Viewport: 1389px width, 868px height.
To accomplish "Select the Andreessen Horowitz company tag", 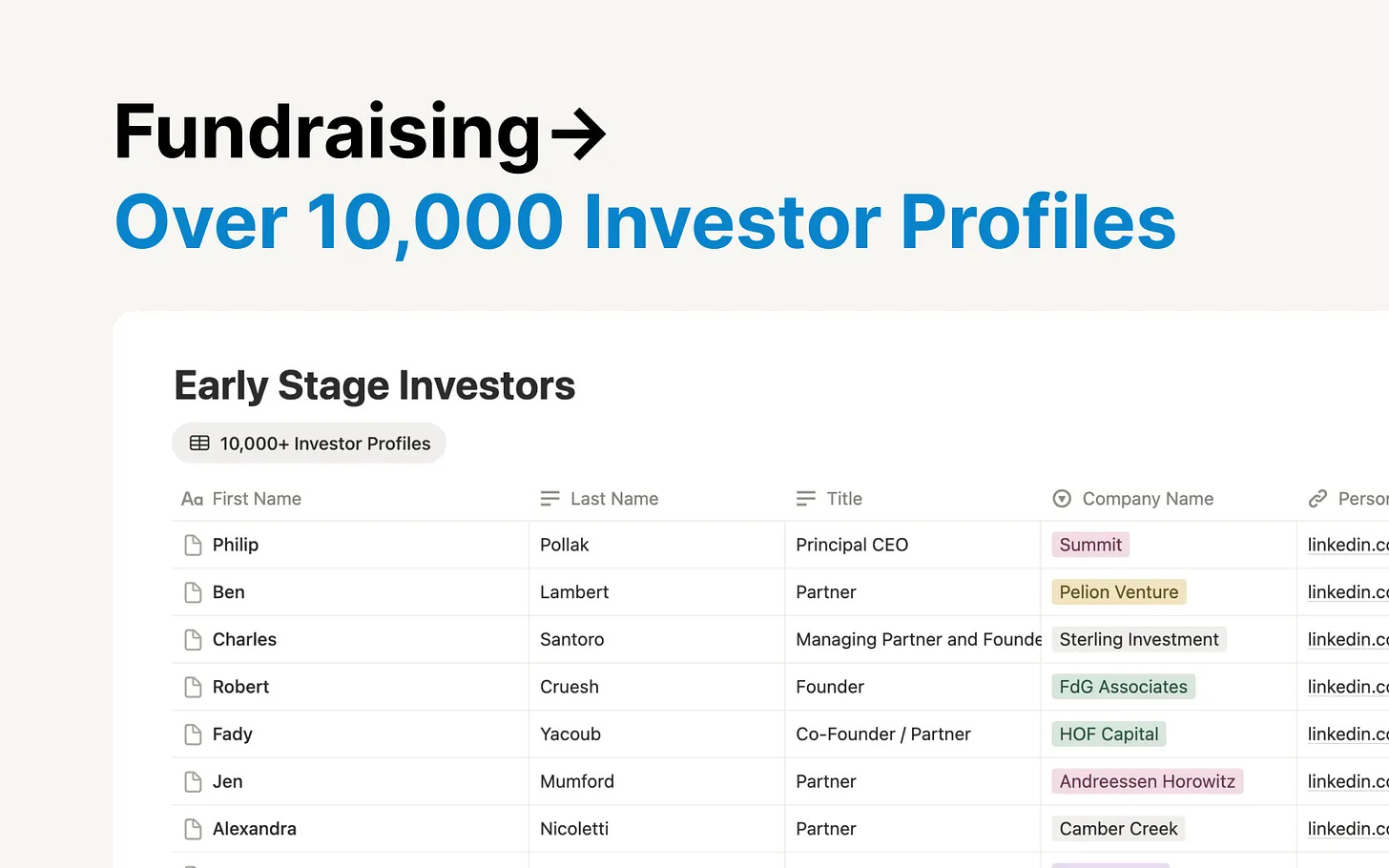I will pyautogui.click(x=1148, y=781).
